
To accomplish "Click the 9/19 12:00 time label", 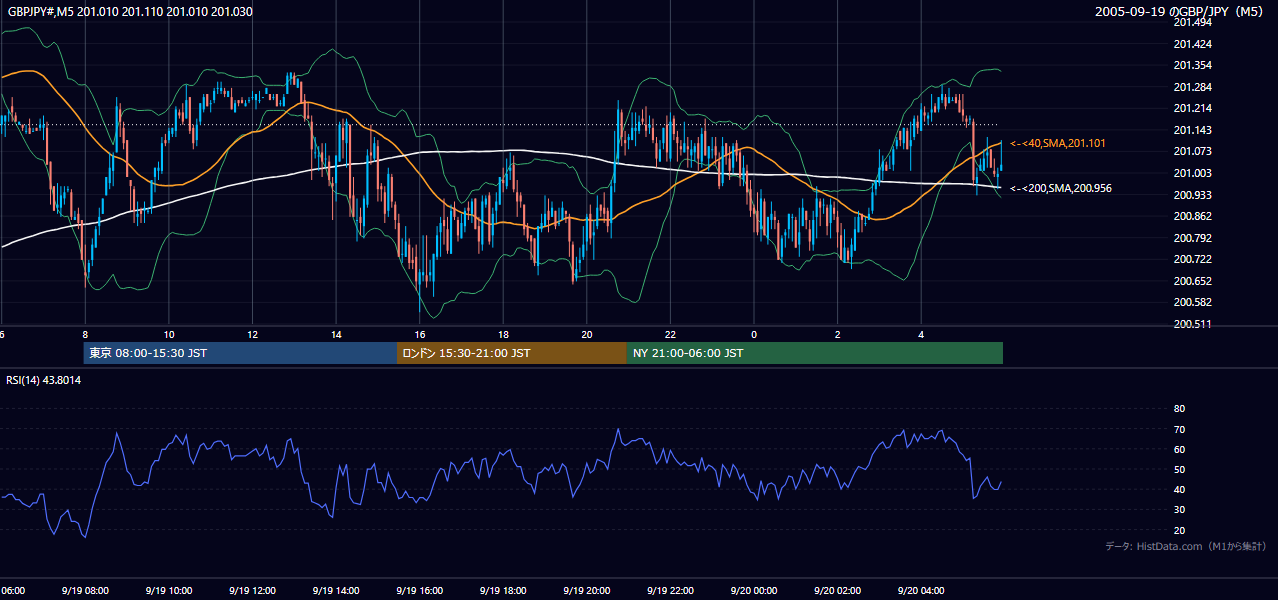I will point(252,591).
